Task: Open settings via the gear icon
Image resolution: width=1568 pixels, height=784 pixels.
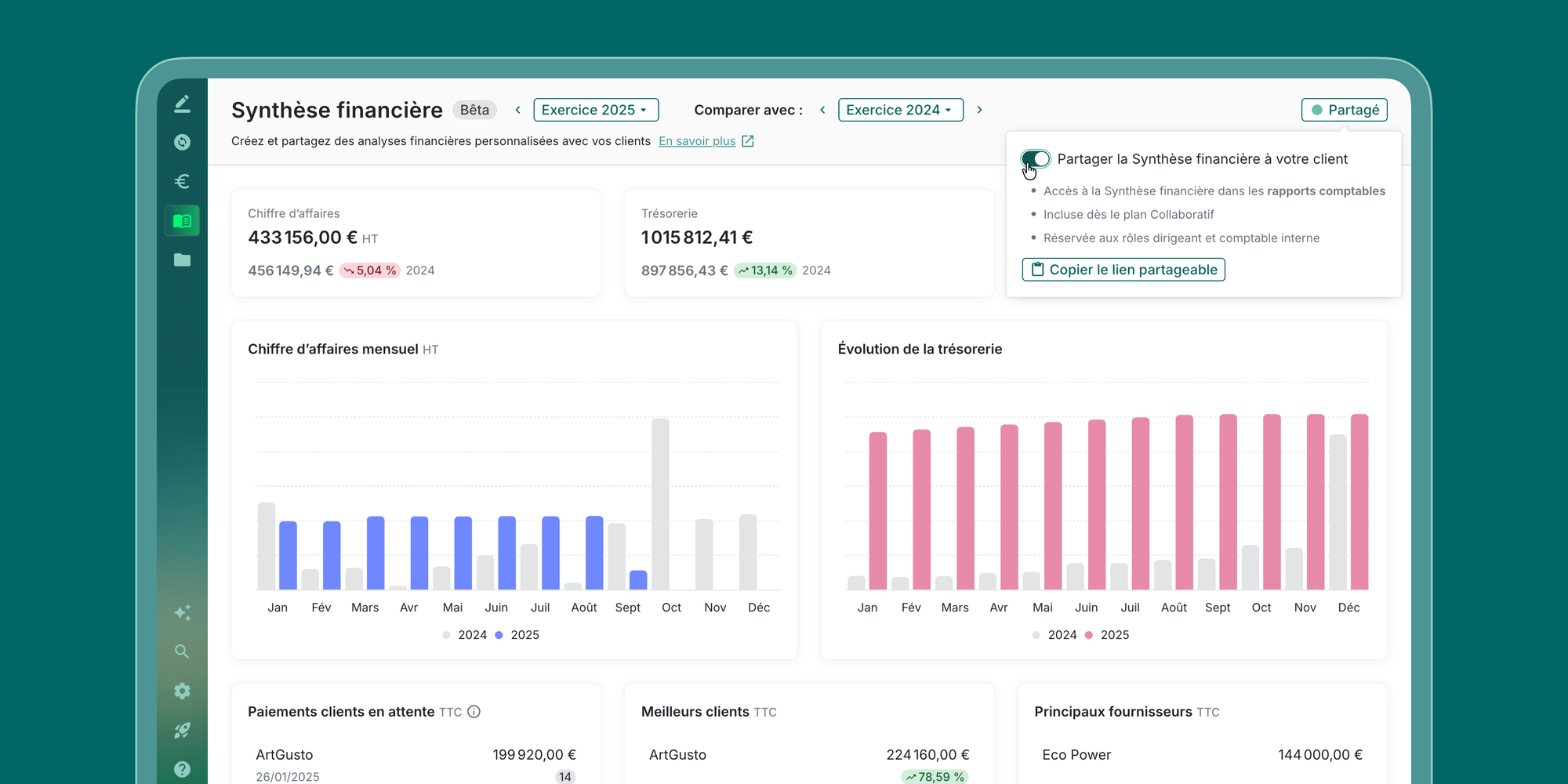Action: pos(182,691)
